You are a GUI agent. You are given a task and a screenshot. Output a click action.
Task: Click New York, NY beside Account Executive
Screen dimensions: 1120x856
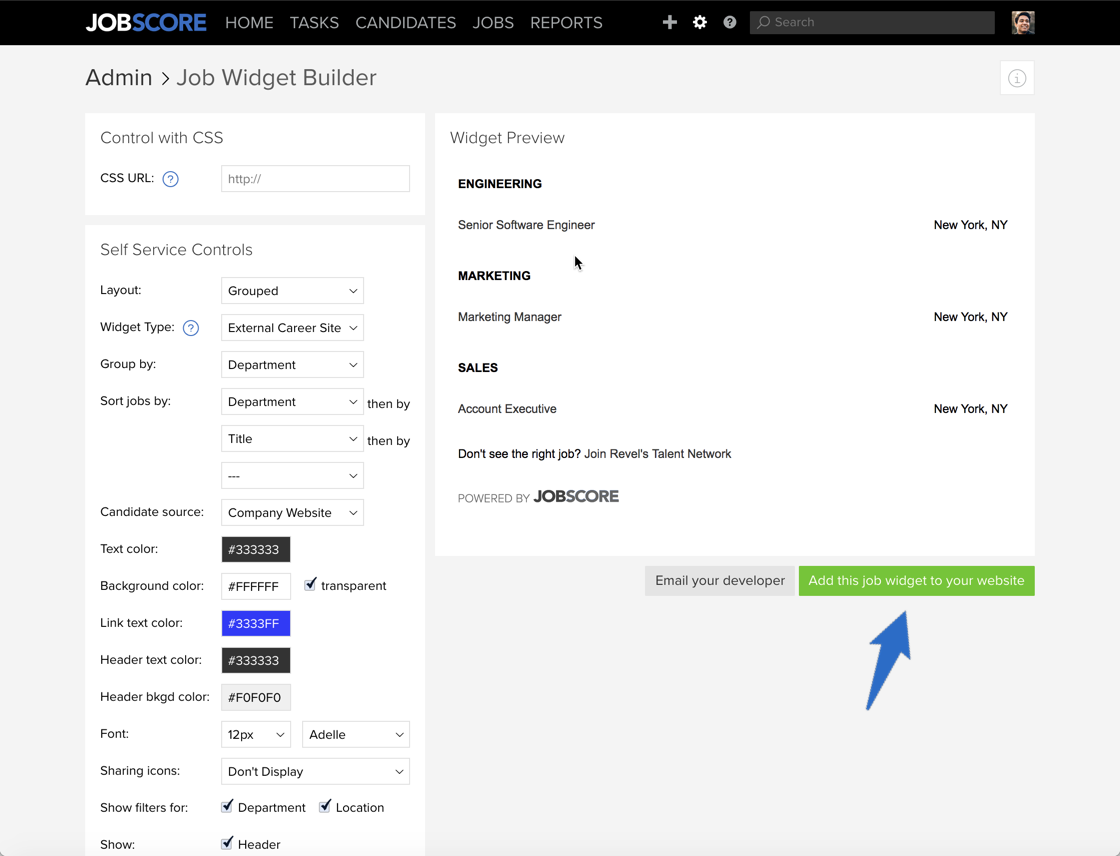pos(971,409)
